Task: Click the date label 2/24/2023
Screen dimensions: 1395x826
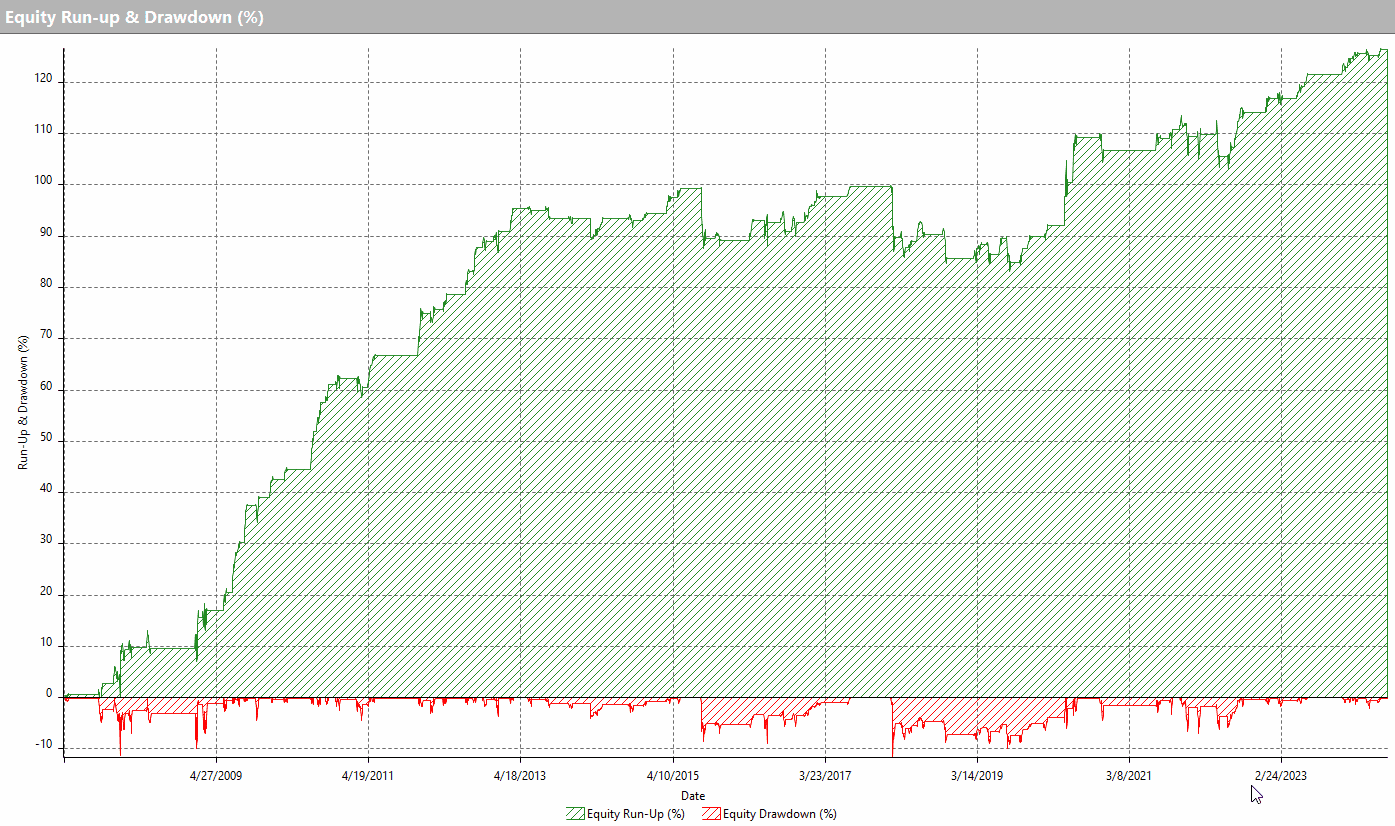Action: click(x=1281, y=776)
